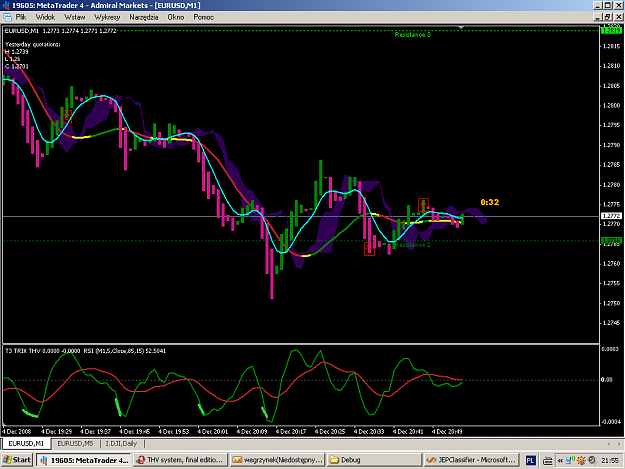
Task: Click the 4 Dec 19:29 time axis label
Action: tap(57, 432)
